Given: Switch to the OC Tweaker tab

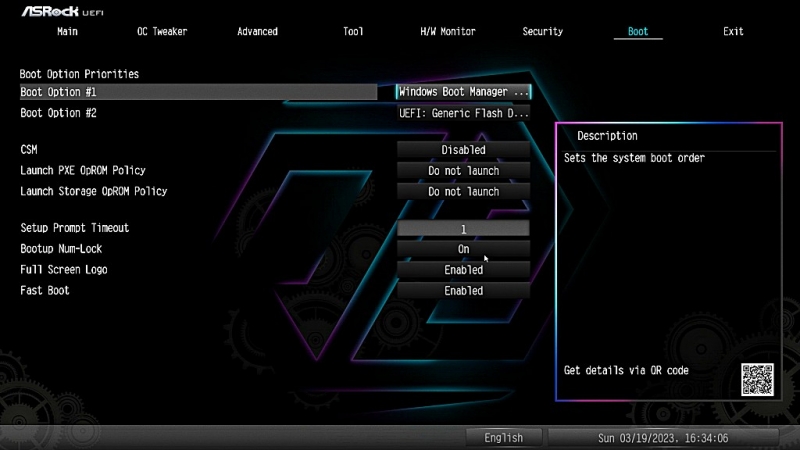Looking at the screenshot, I should click(x=162, y=32).
